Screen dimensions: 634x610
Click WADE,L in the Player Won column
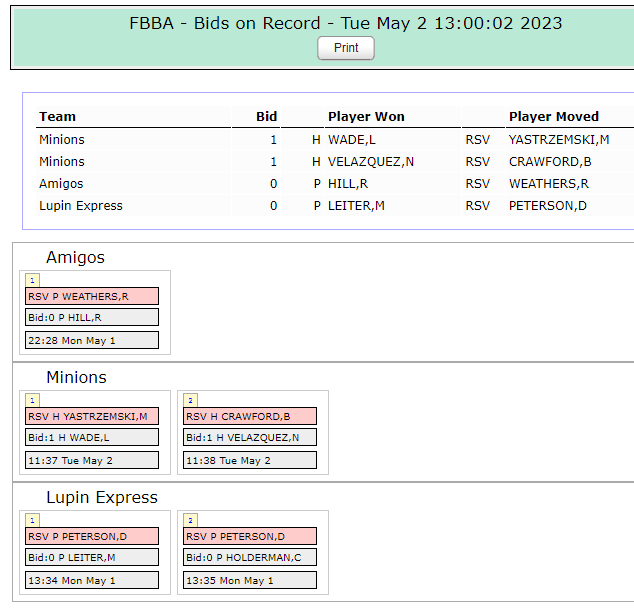tap(351, 140)
